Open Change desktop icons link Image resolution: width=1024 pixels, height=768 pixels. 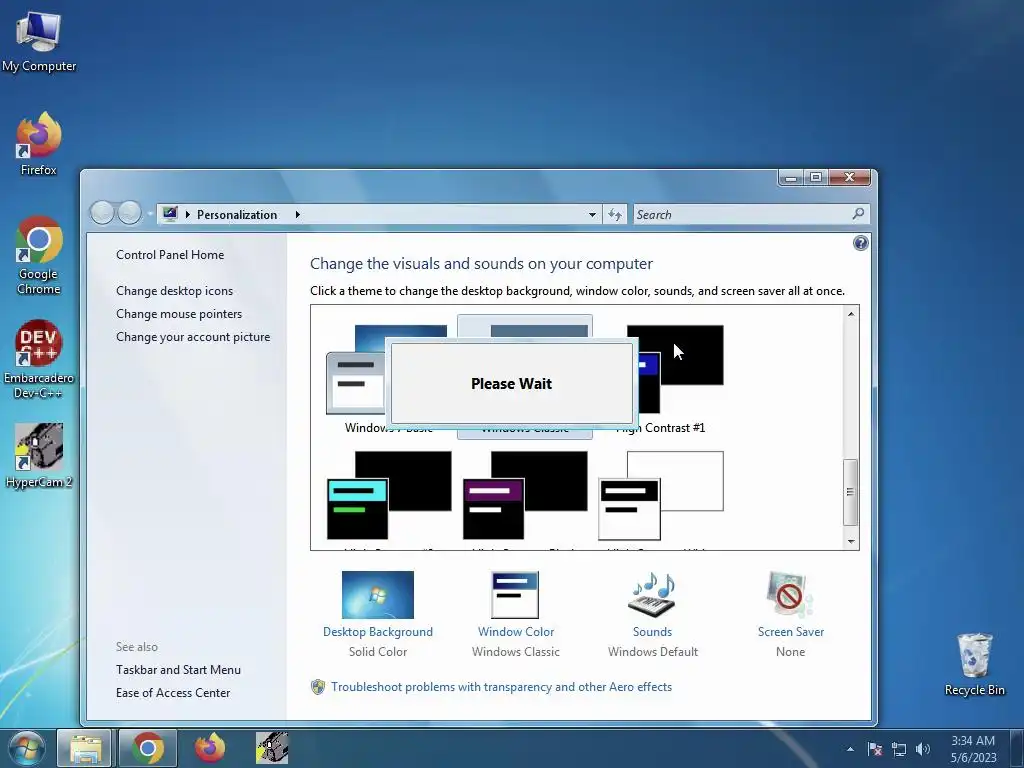point(174,291)
